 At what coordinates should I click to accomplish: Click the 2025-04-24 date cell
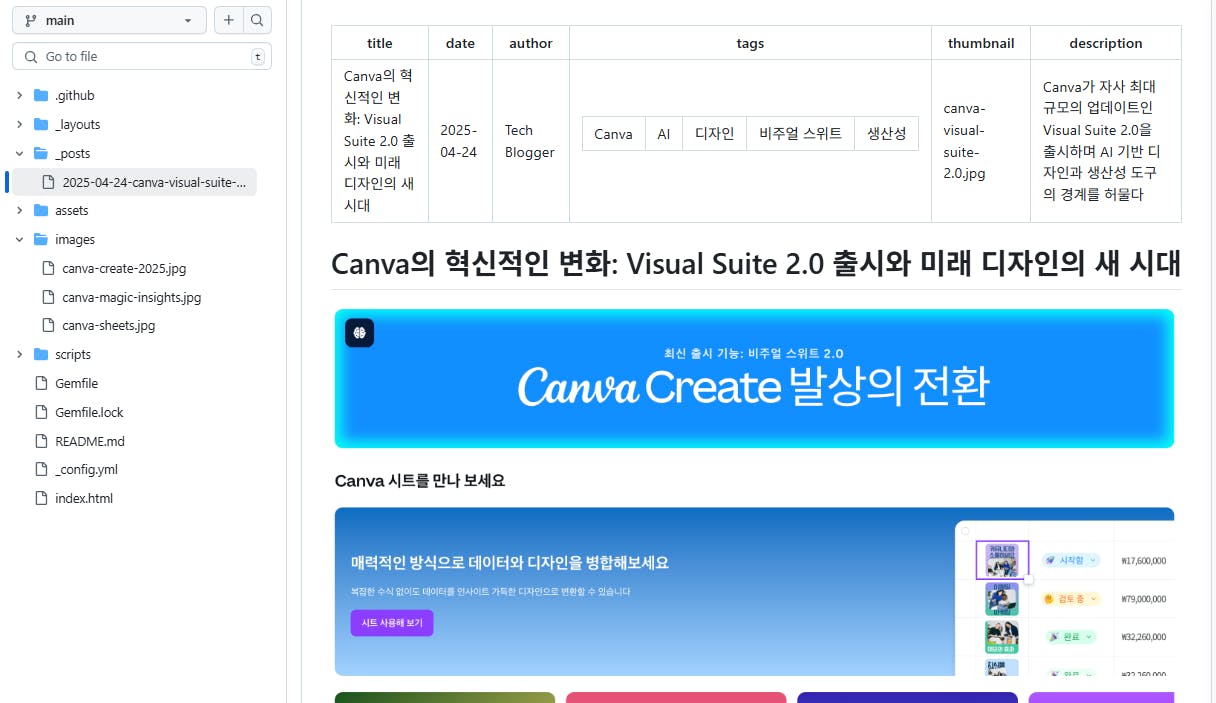click(x=460, y=141)
